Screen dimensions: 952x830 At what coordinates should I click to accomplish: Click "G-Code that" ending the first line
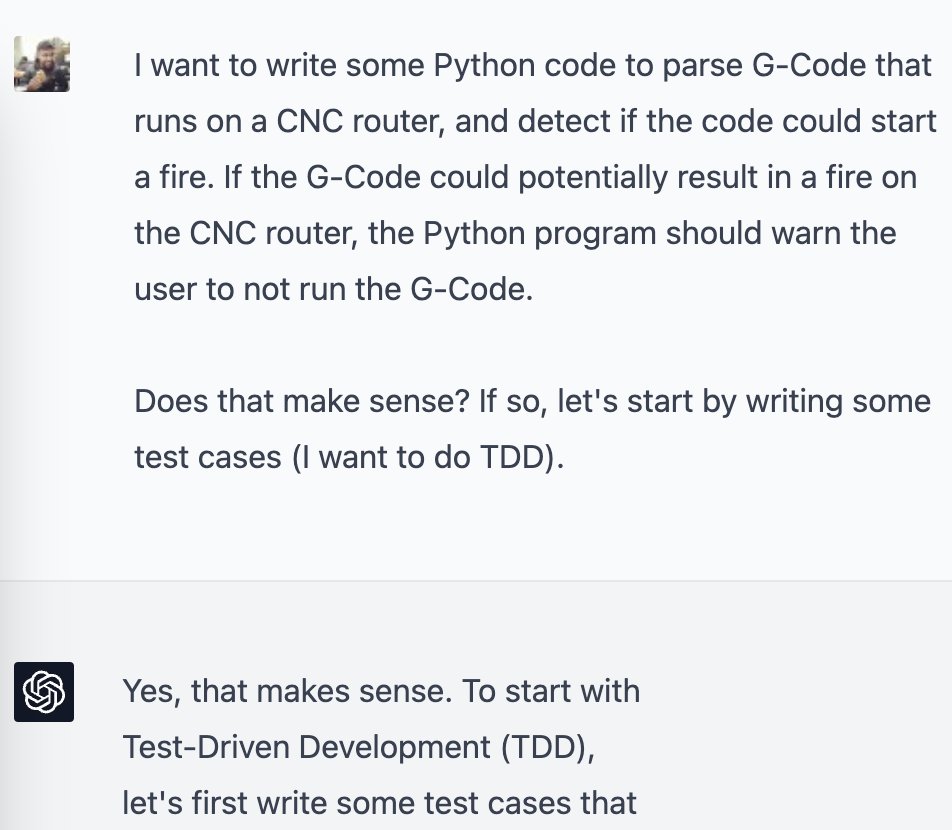pos(842,65)
